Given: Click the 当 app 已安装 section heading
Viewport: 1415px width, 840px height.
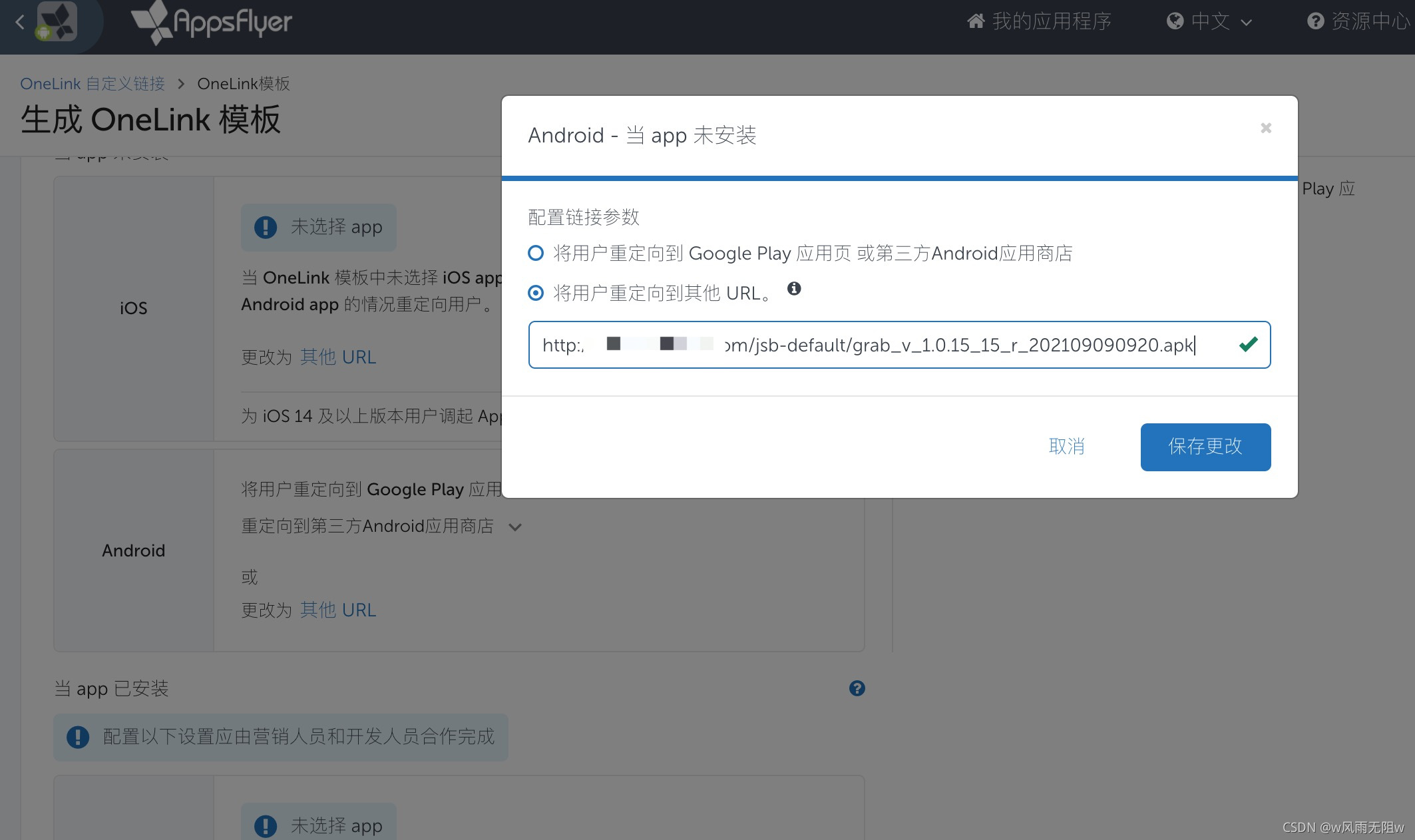Looking at the screenshot, I should [111, 688].
